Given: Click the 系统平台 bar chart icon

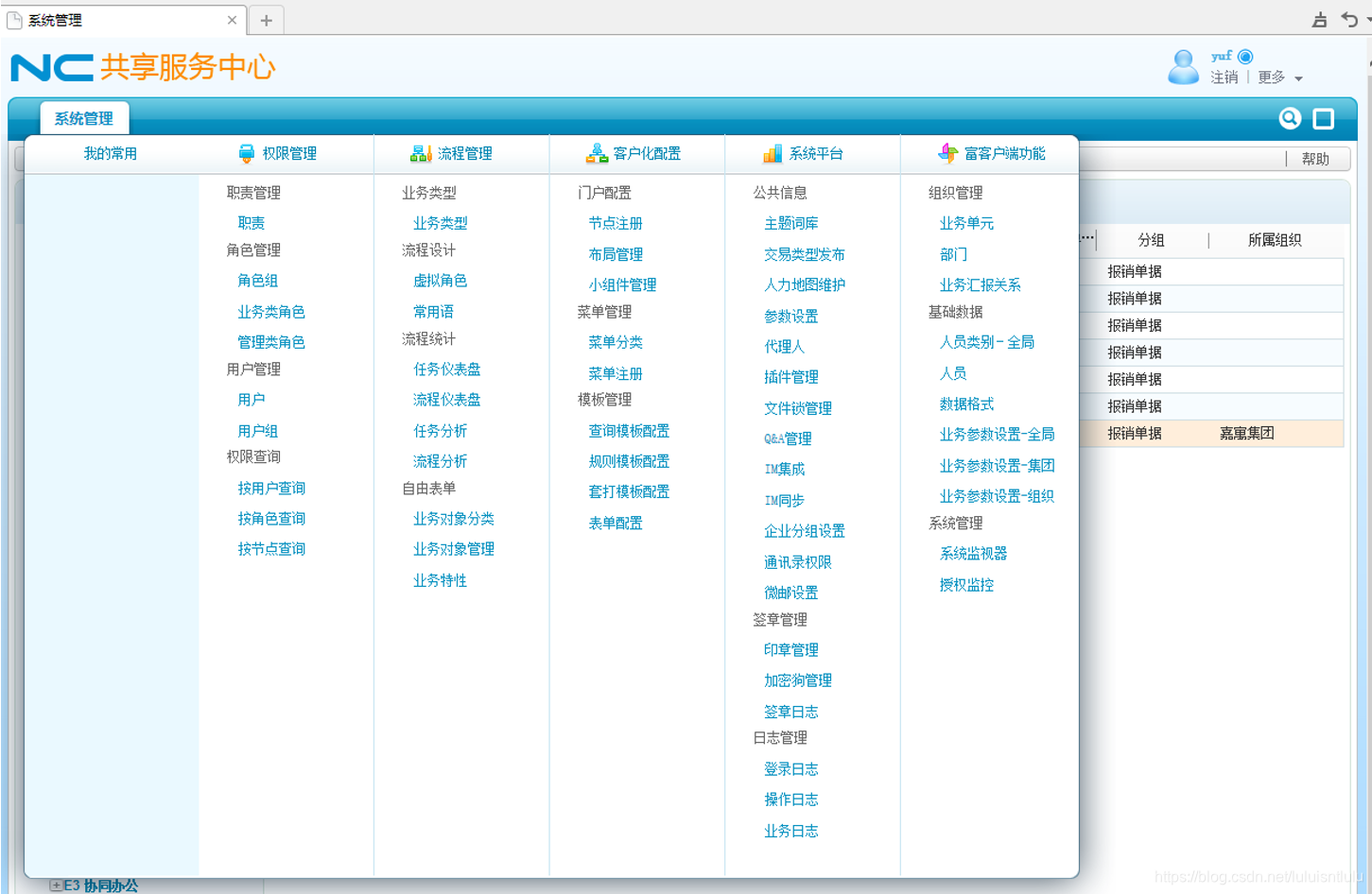Looking at the screenshot, I should [x=773, y=153].
